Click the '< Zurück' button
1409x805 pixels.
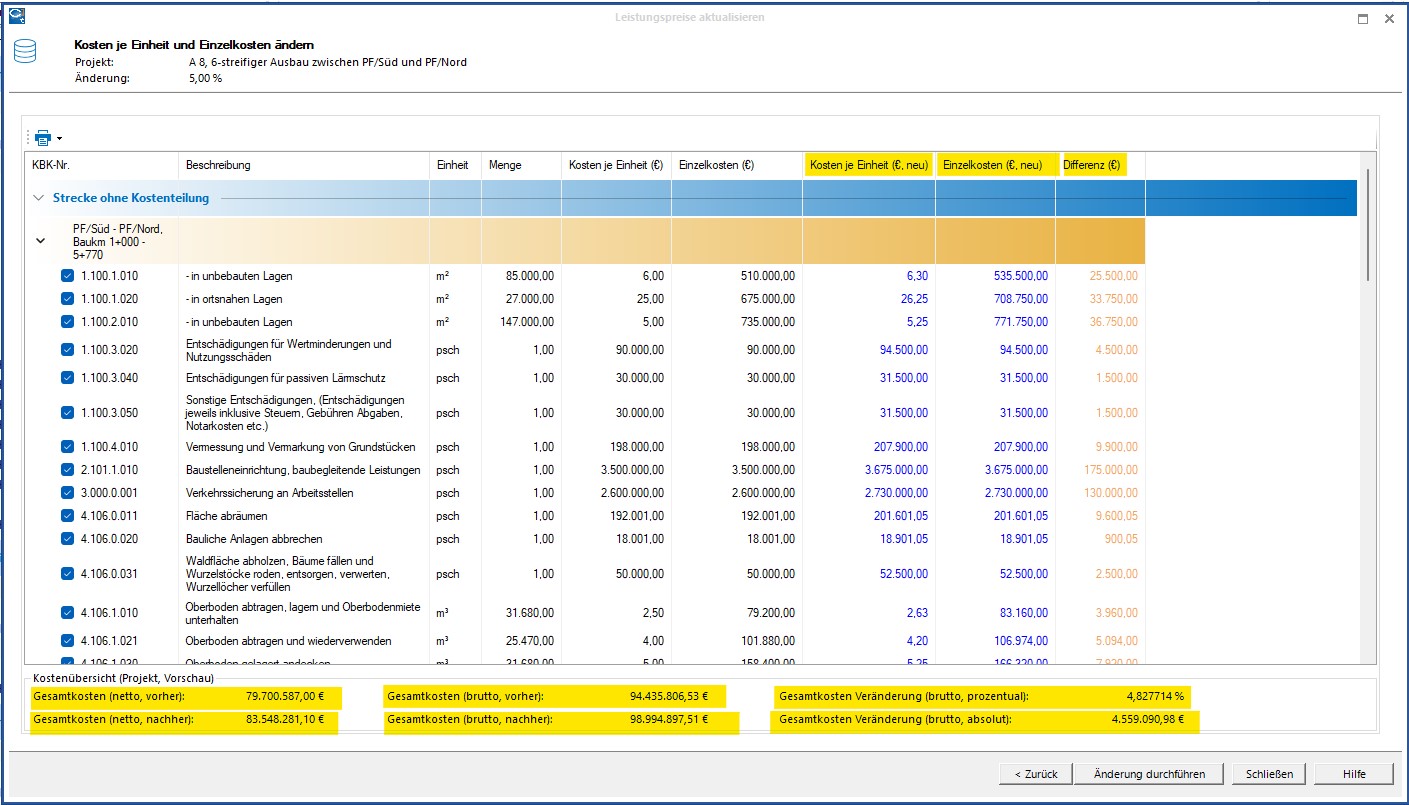click(1035, 774)
